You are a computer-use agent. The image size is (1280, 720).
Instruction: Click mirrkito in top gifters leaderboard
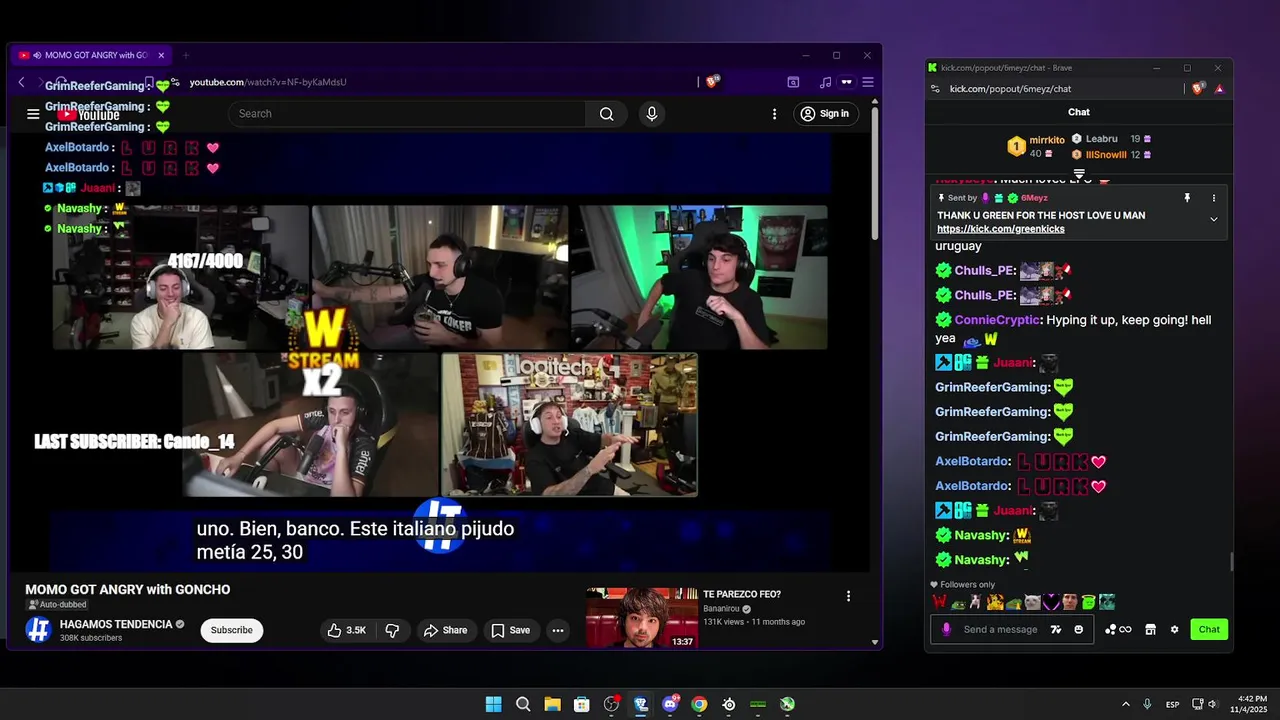pyautogui.click(x=1047, y=140)
